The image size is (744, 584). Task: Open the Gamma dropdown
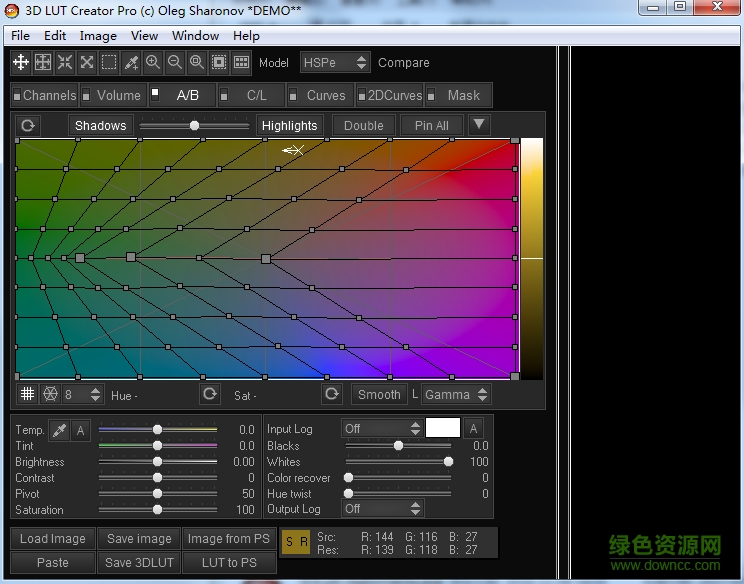point(456,394)
